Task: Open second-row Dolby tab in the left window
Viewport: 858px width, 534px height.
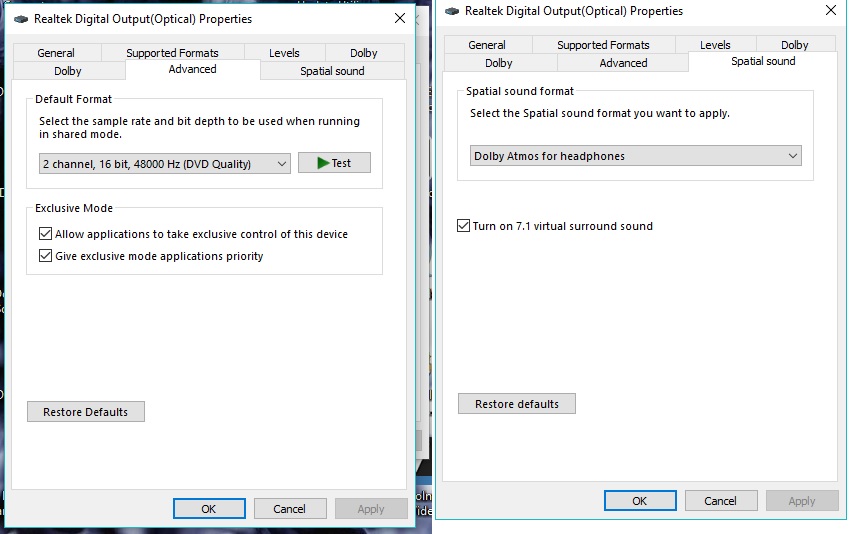Action: [68, 71]
